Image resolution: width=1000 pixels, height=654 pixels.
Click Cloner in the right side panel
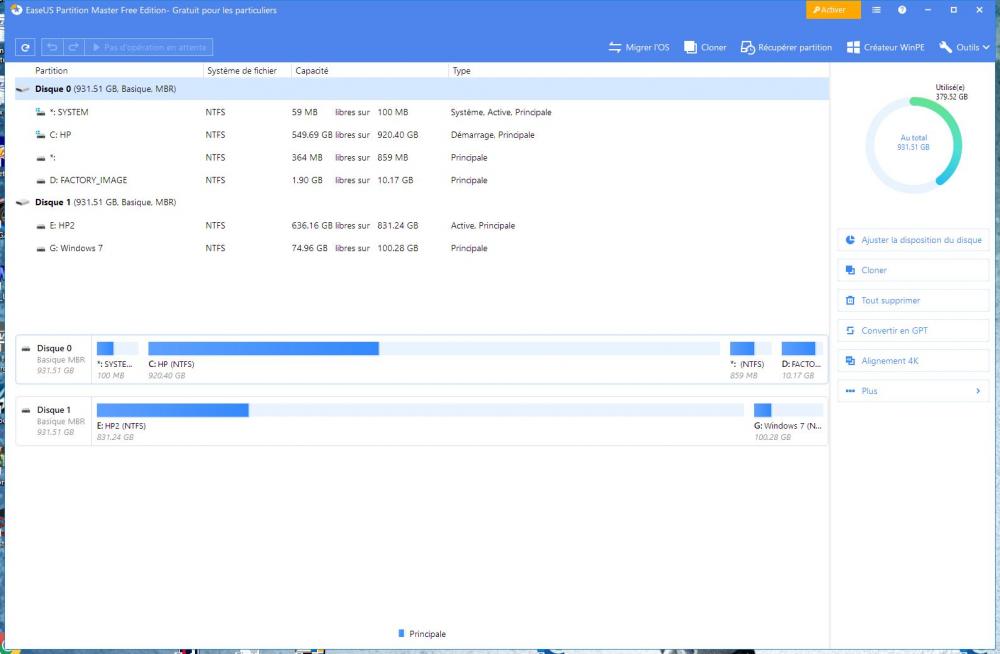913,270
